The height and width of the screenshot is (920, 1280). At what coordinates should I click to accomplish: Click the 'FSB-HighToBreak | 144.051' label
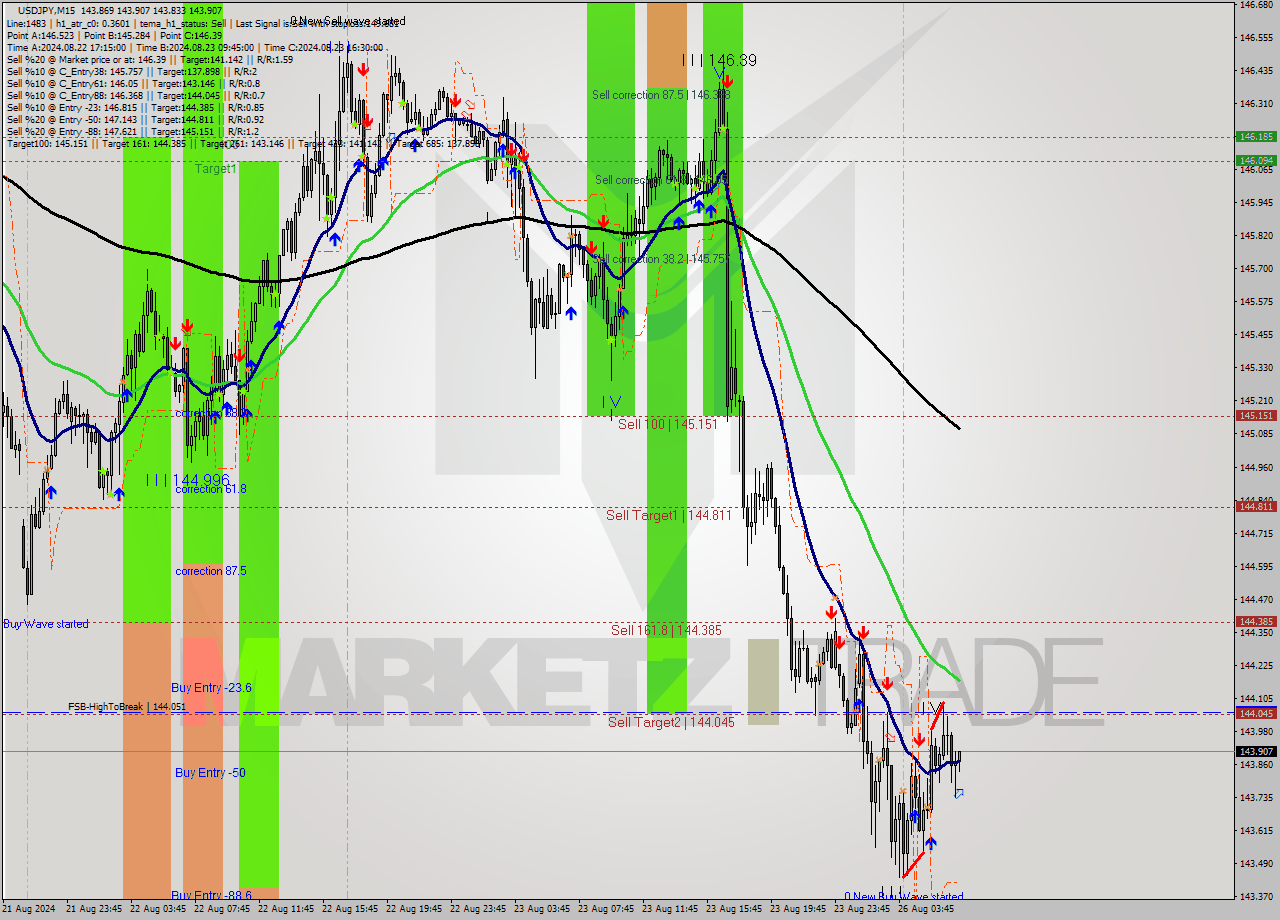click(127, 707)
